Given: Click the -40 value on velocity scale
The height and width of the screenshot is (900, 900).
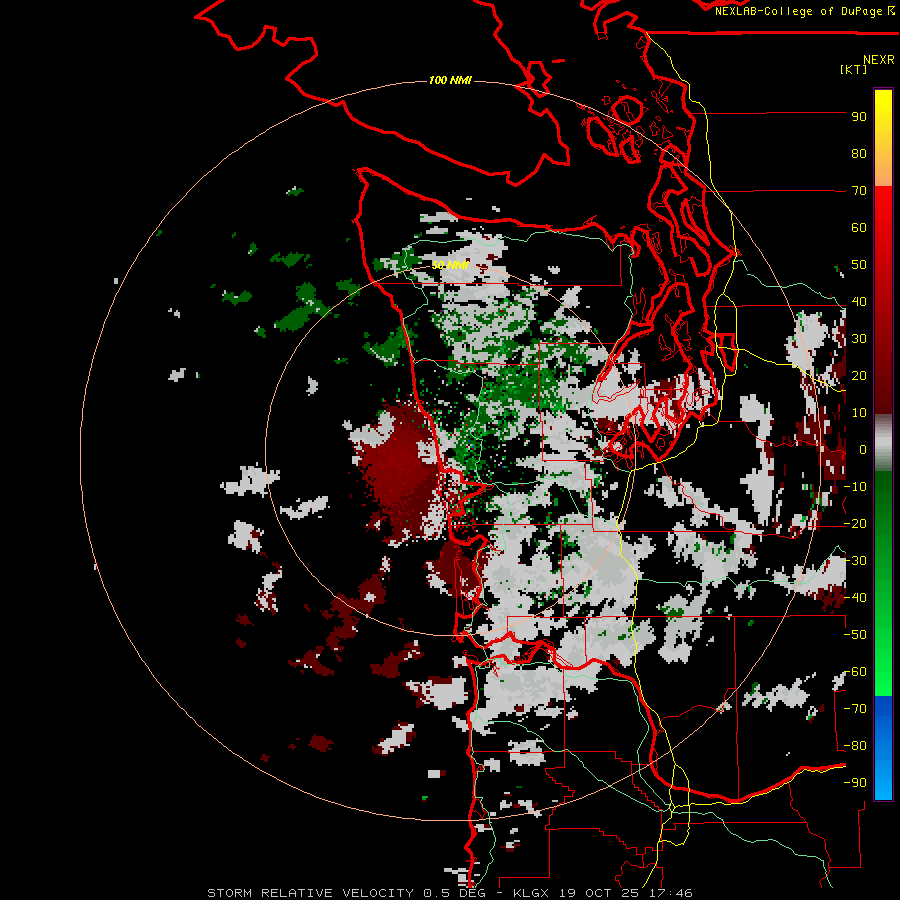Looking at the screenshot, I should (855, 598).
